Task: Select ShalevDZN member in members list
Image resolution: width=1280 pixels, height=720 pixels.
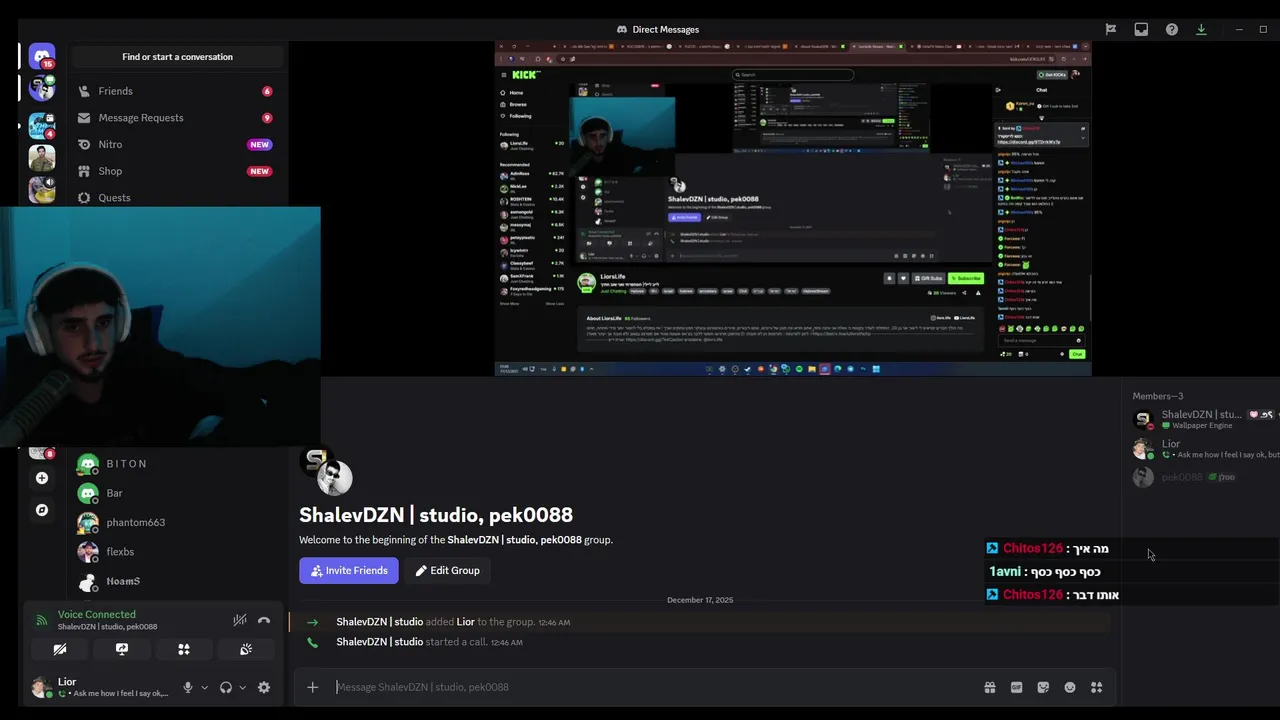Action: coord(1201,419)
